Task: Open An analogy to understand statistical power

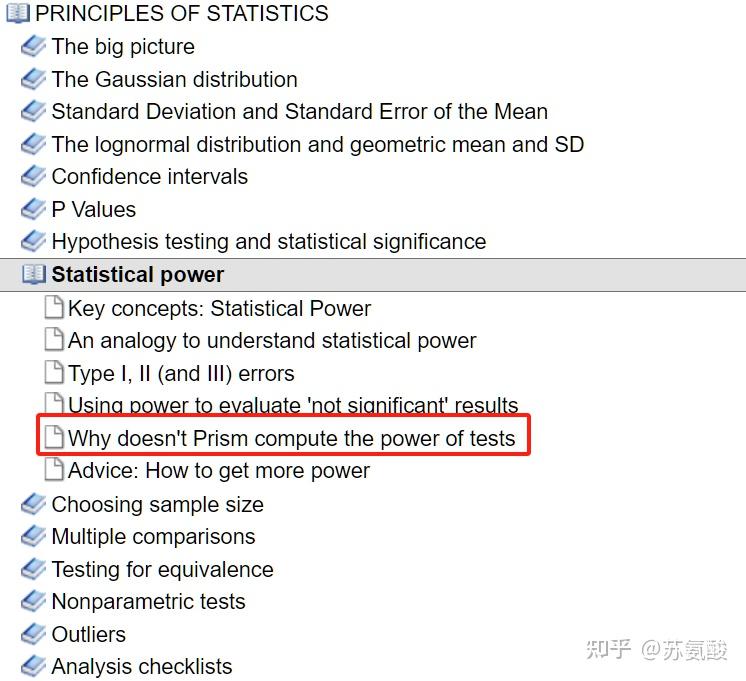Action: [x=272, y=341]
